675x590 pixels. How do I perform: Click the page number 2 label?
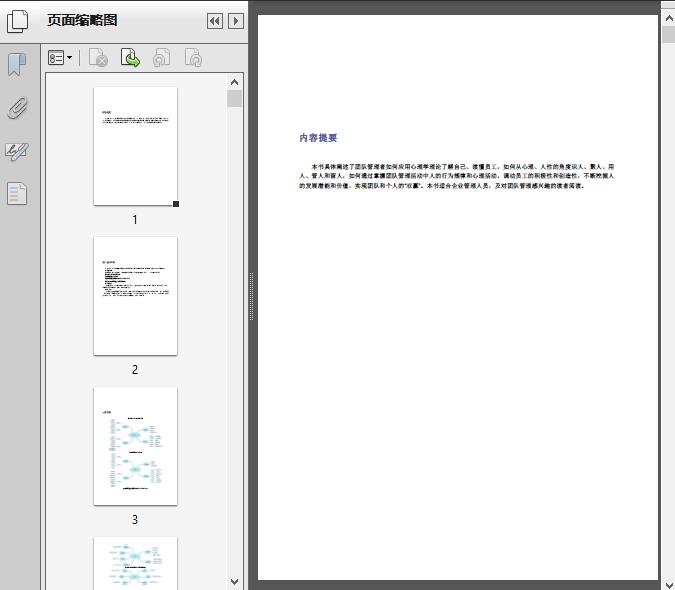(135, 370)
